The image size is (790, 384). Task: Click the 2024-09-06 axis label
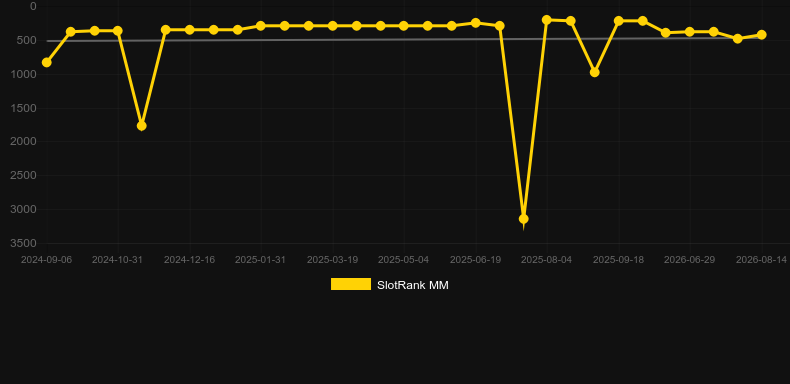click(x=46, y=260)
